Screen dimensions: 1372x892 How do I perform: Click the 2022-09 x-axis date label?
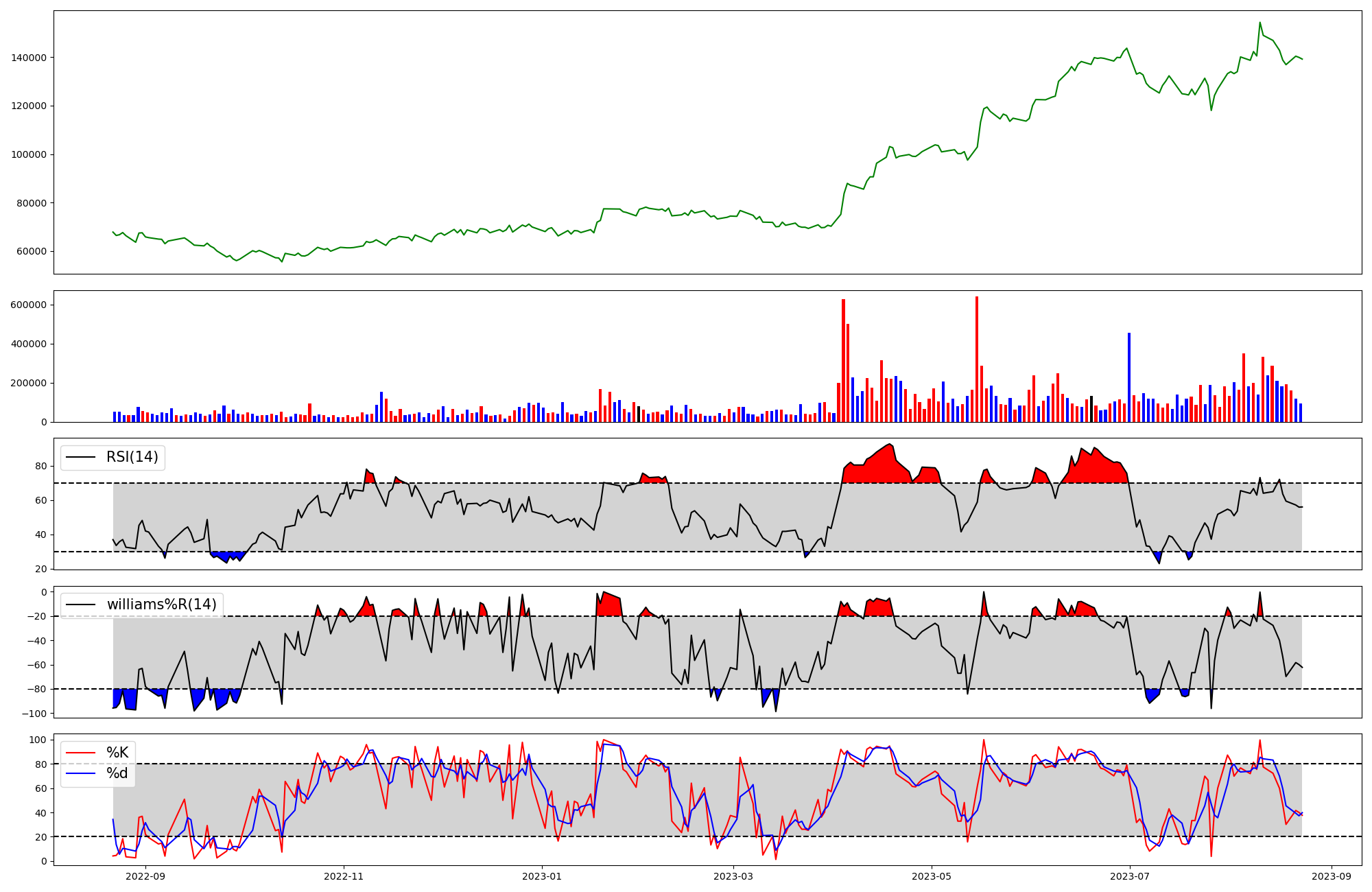[x=145, y=876]
